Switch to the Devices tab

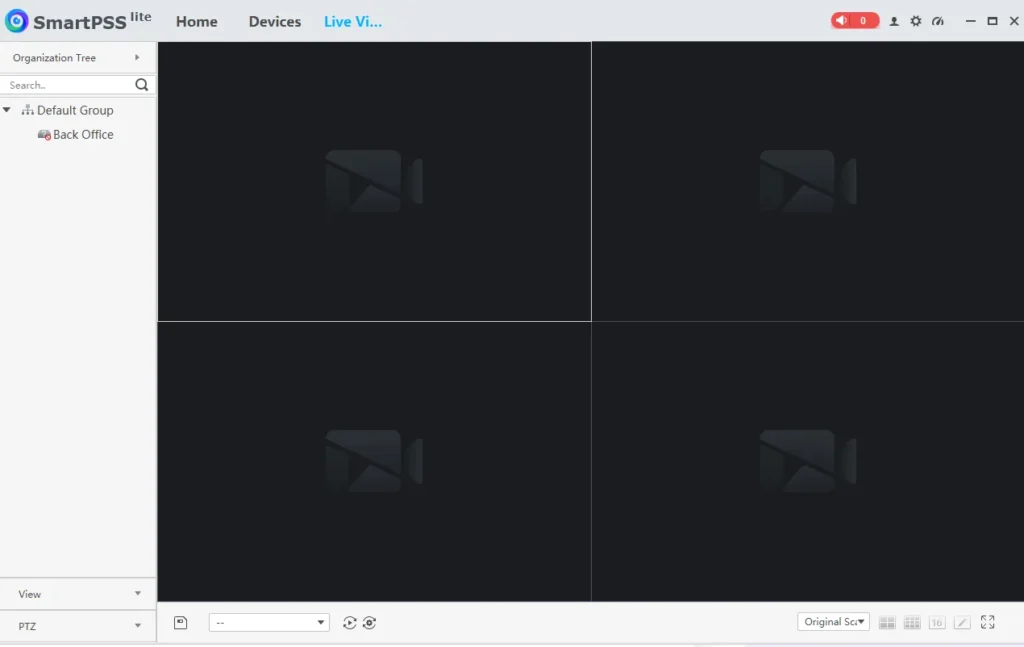(275, 22)
